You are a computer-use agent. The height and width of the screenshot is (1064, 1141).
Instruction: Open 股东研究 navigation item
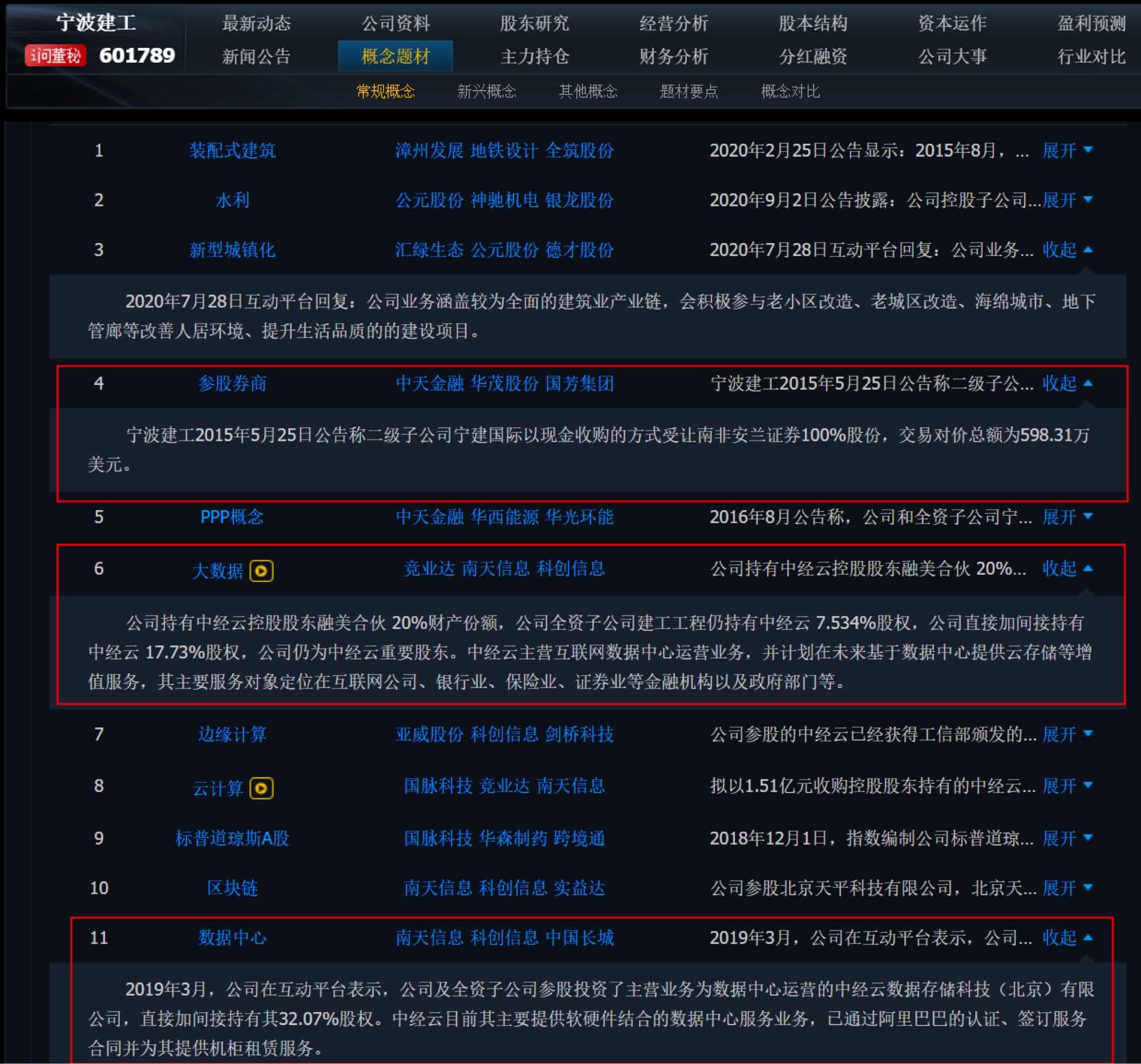[x=535, y=23]
